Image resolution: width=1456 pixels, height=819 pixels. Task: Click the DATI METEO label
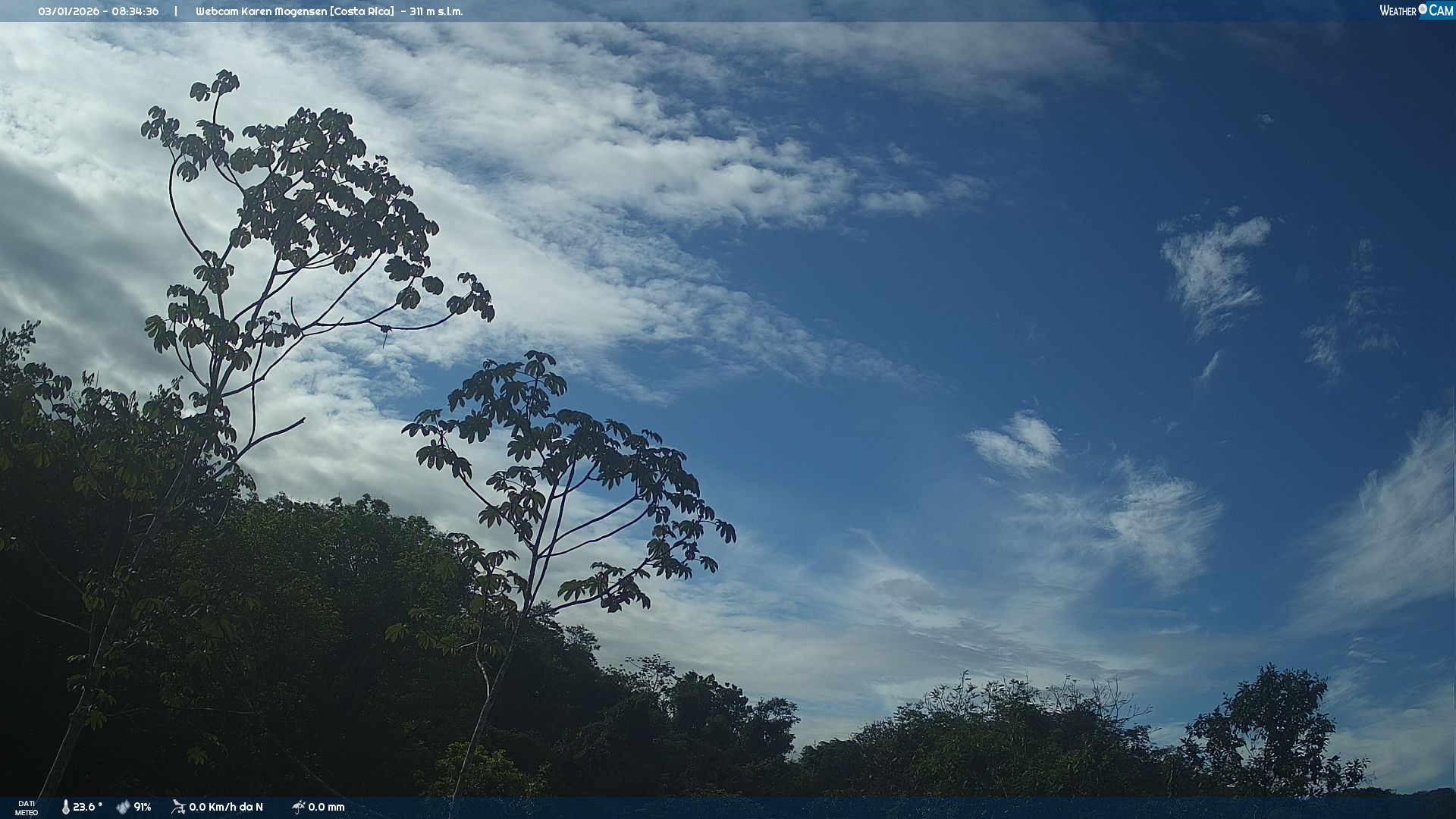[x=27, y=808]
